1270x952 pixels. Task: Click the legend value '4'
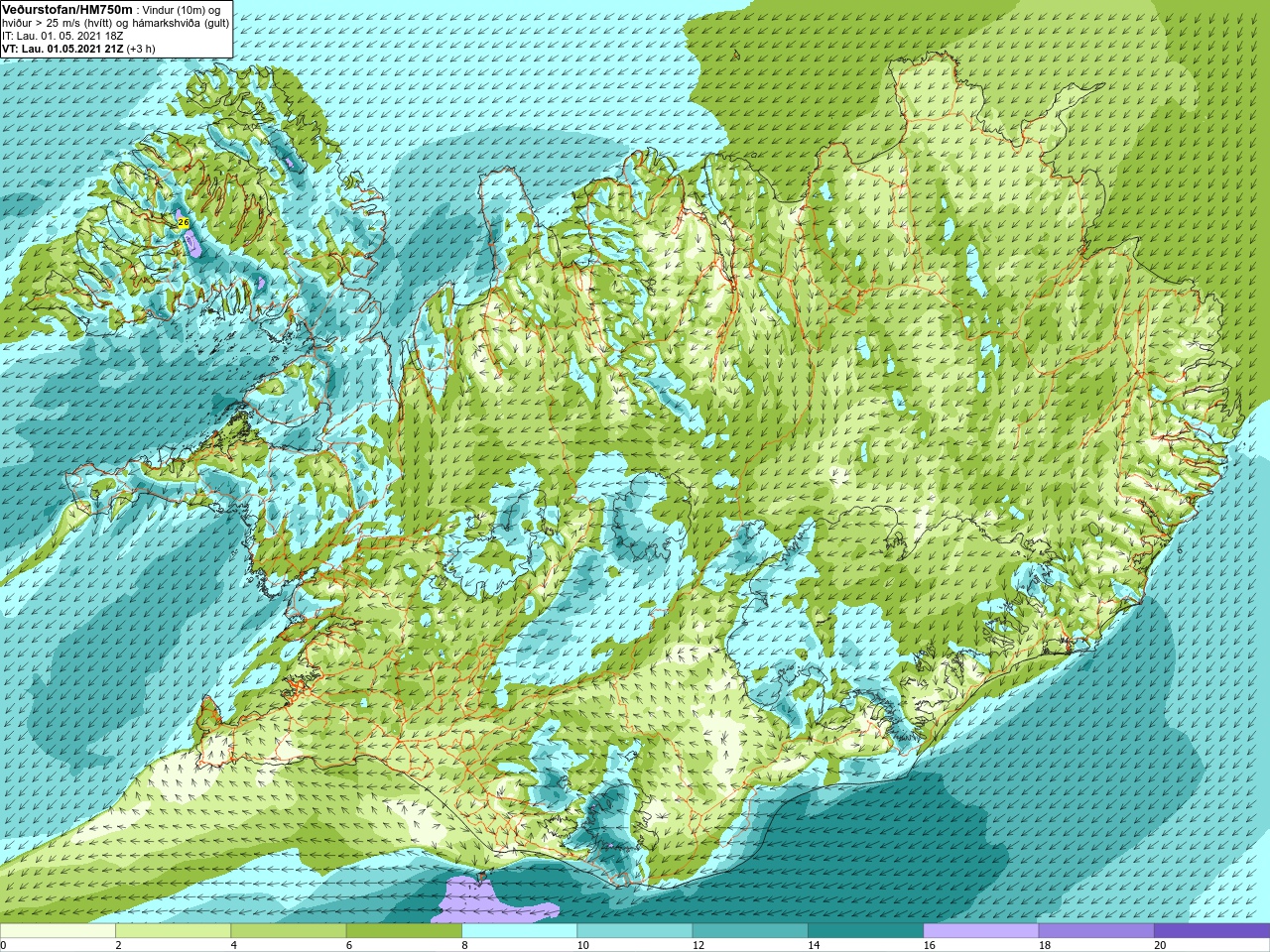click(x=233, y=945)
